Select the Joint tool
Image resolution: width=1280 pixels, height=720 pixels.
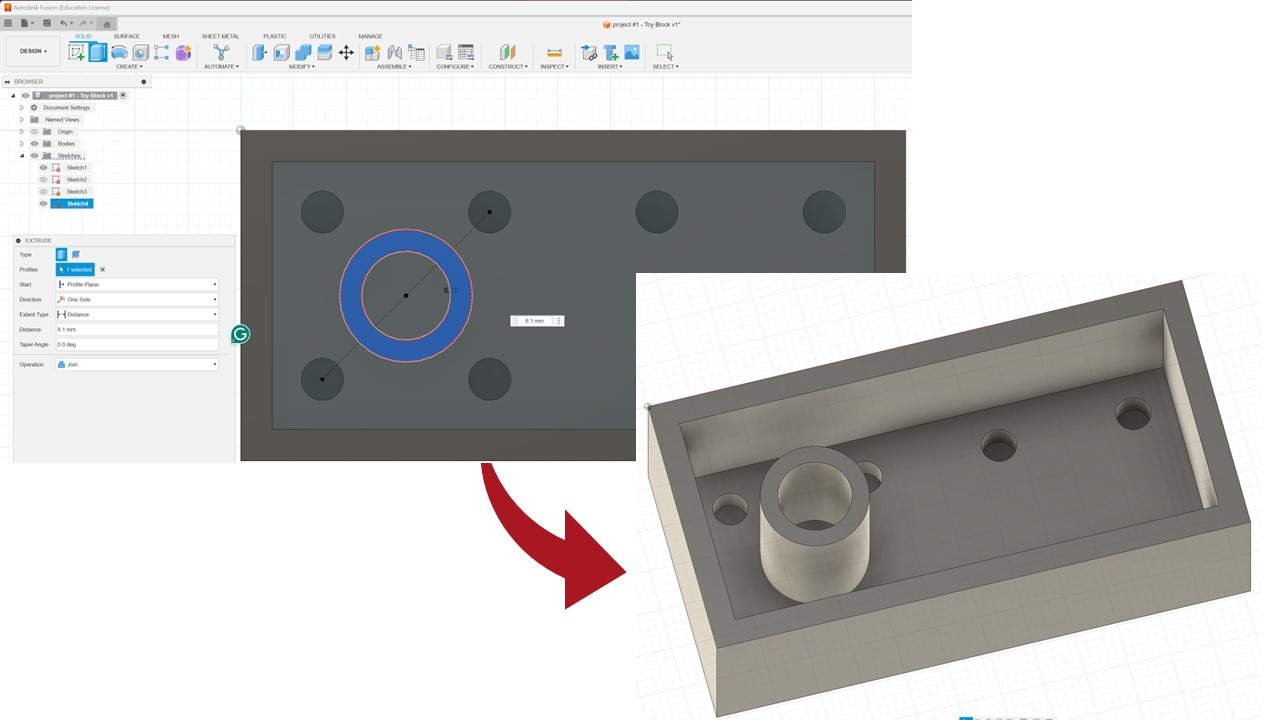click(x=394, y=53)
